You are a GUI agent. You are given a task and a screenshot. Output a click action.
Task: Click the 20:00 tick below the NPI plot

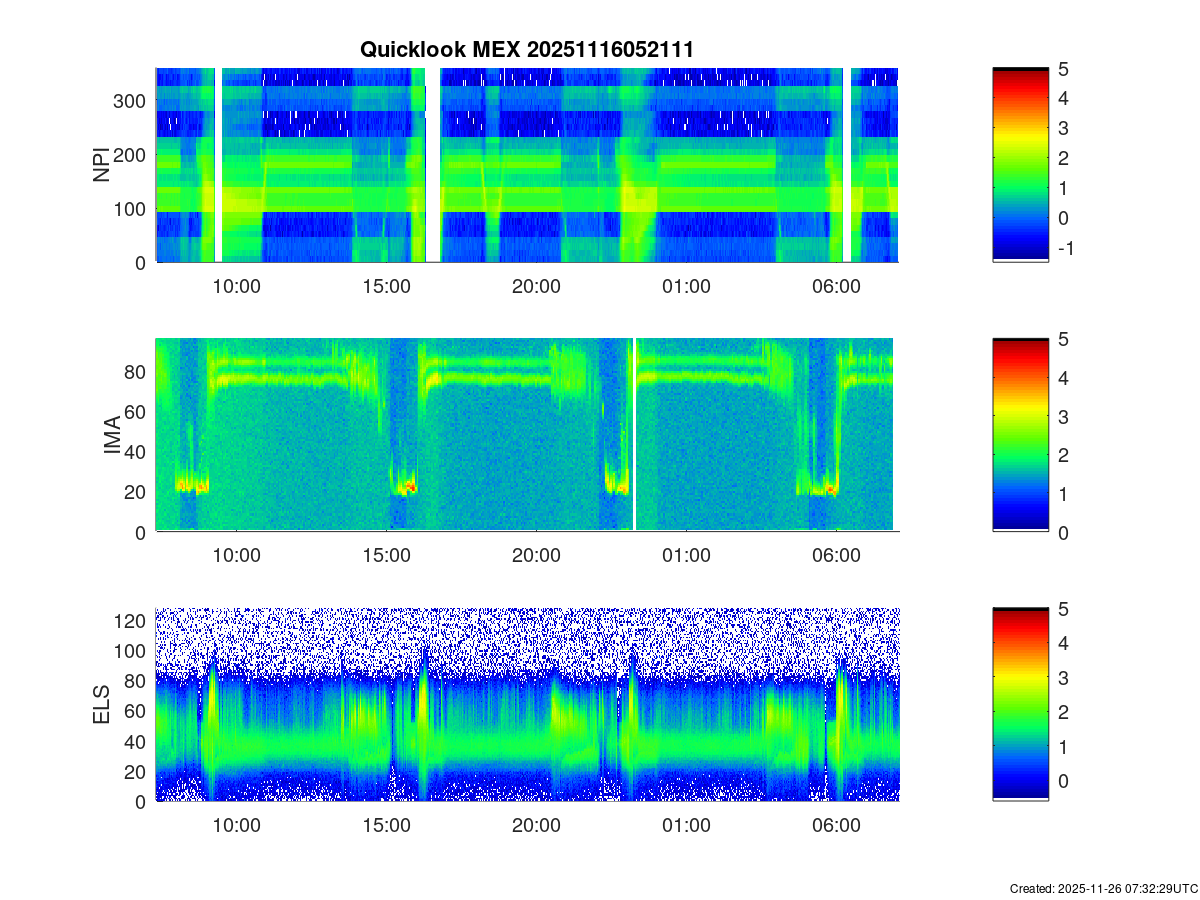click(x=536, y=286)
